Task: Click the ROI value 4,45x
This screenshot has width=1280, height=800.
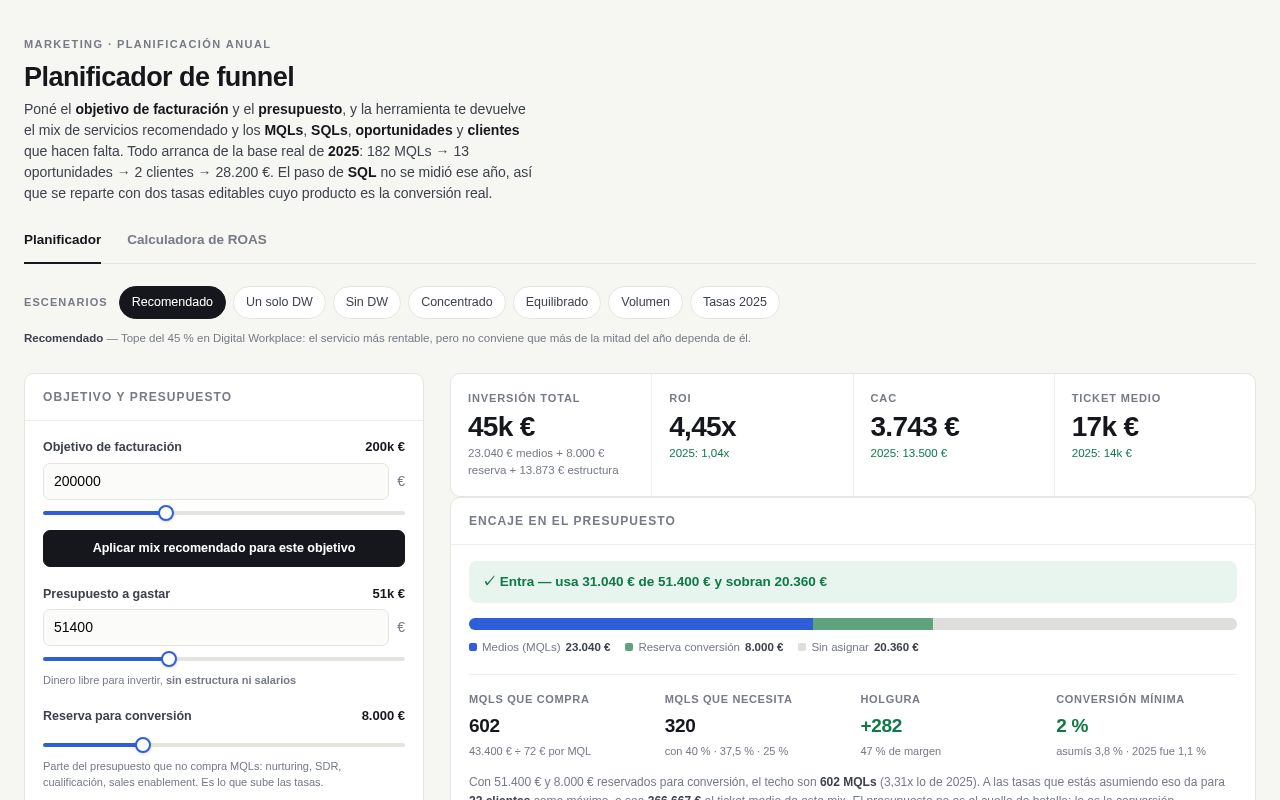Action: point(702,427)
